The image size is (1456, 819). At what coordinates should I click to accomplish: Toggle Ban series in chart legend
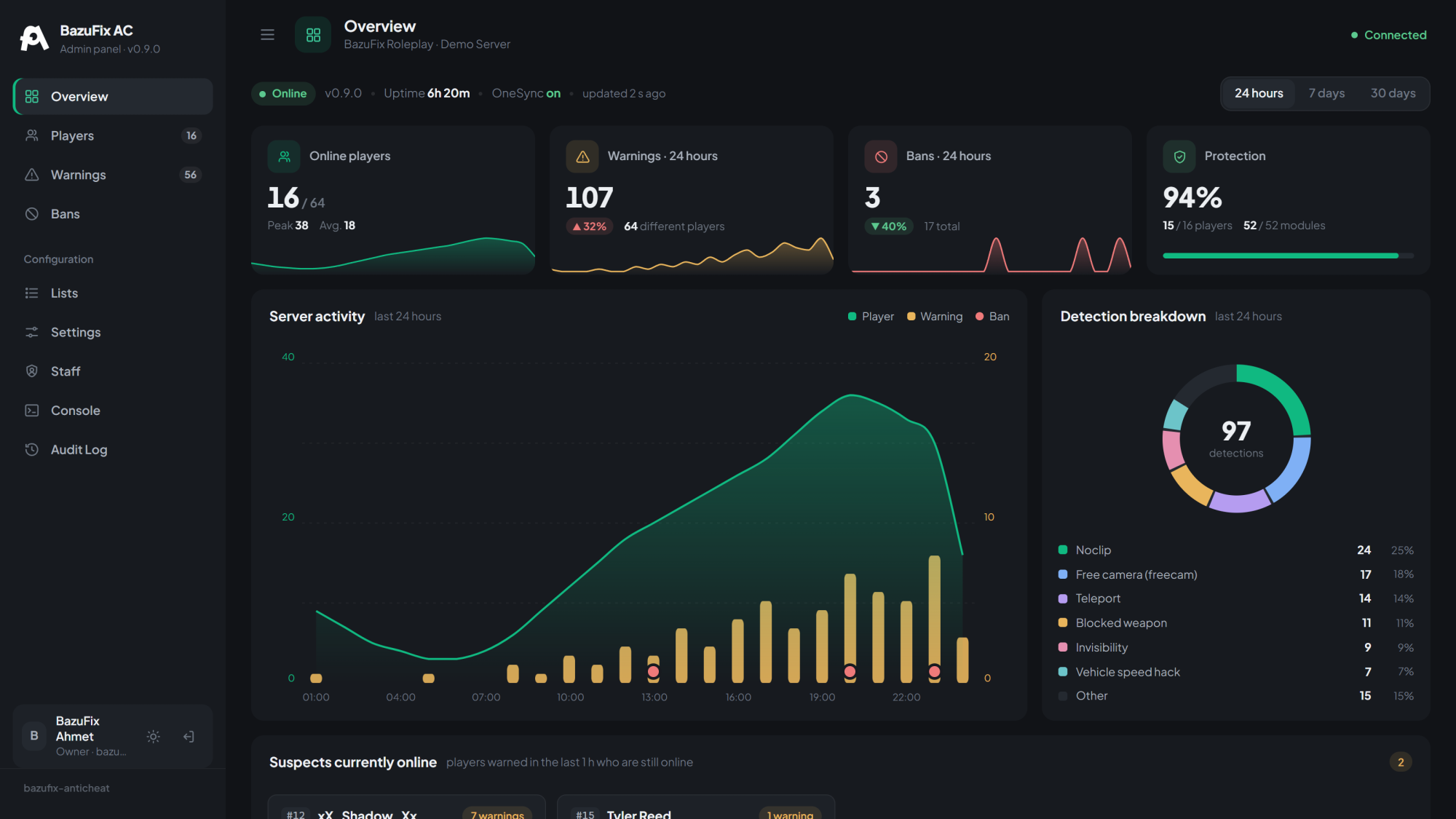992,317
